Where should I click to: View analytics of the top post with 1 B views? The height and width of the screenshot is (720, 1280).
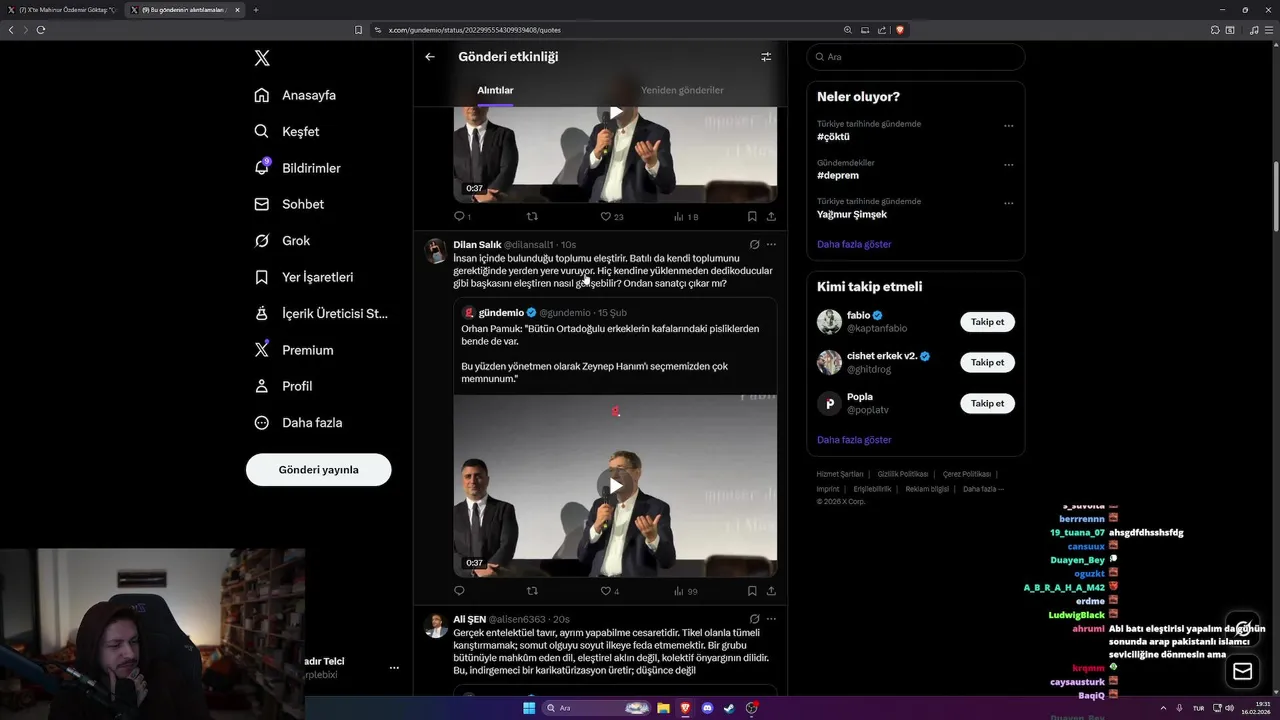coord(686,216)
